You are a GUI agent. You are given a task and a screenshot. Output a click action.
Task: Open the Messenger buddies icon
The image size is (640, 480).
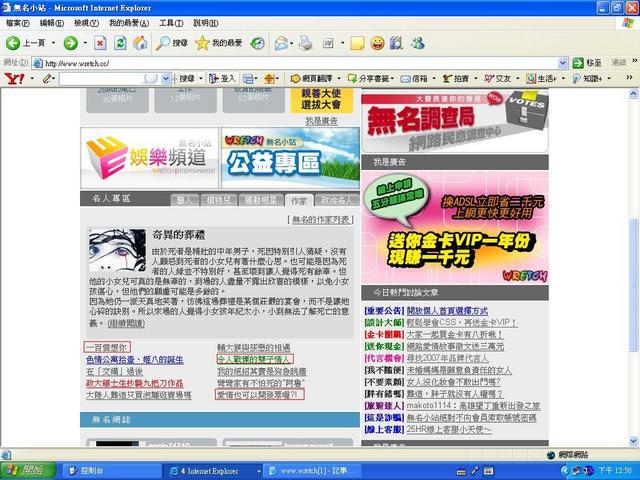[x=418, y=42]
